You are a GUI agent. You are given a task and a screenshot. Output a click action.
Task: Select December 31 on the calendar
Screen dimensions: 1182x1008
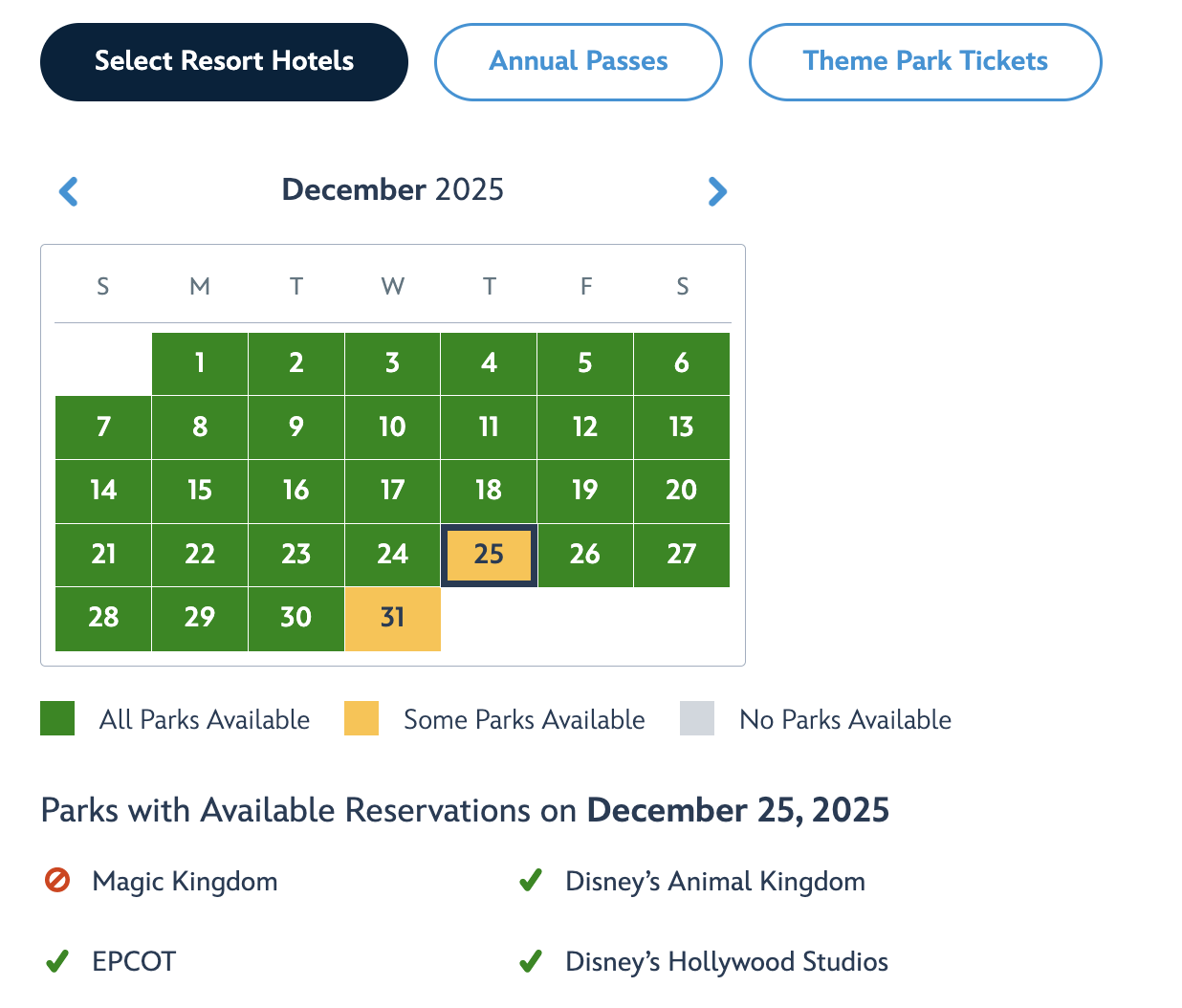point(392,618)
